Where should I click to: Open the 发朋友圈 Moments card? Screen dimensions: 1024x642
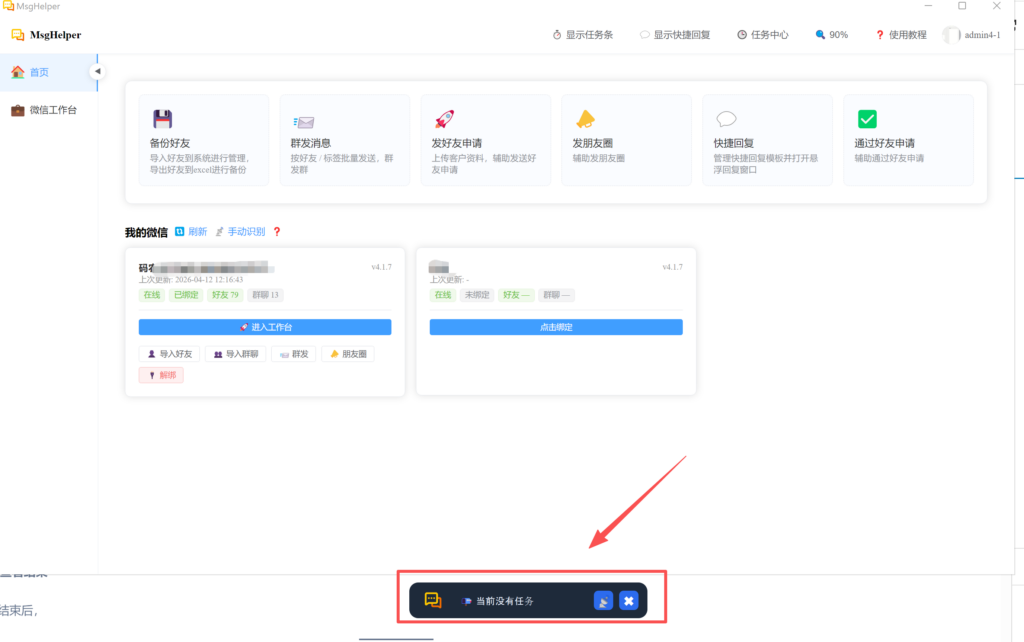(x=626, y=140)
